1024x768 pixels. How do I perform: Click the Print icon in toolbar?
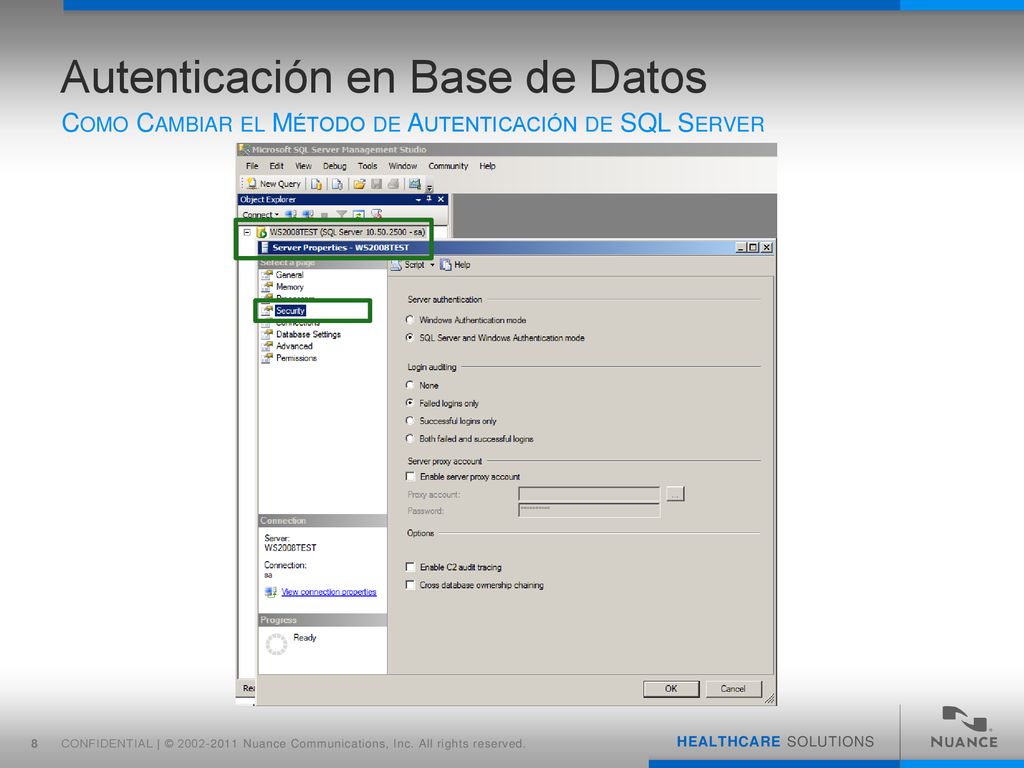[393, 184]
